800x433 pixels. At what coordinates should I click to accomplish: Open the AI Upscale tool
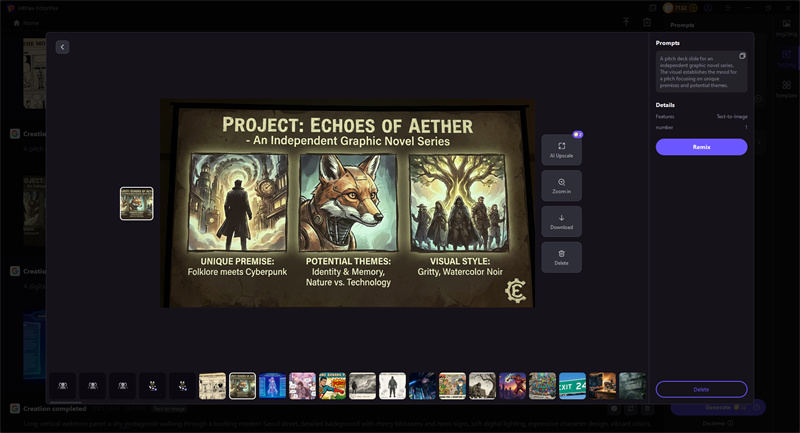(x=561, y=150)
